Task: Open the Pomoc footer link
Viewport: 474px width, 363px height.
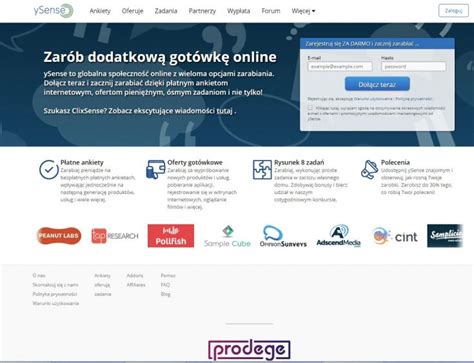Action: [168, 275]
